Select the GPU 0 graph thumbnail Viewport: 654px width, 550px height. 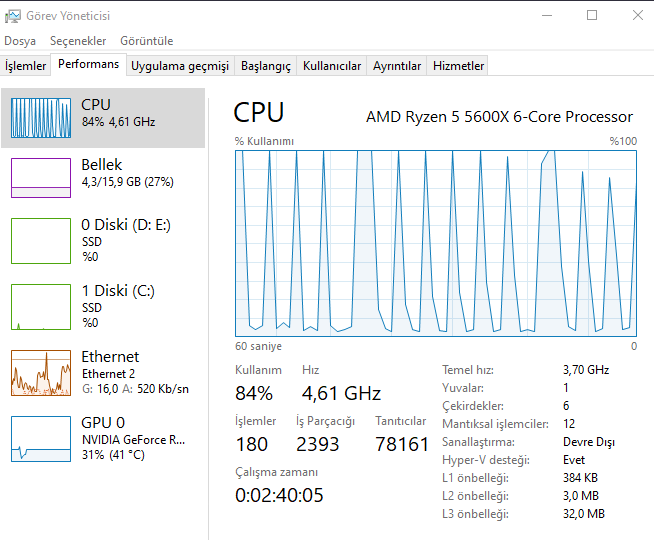click(42, 438)
